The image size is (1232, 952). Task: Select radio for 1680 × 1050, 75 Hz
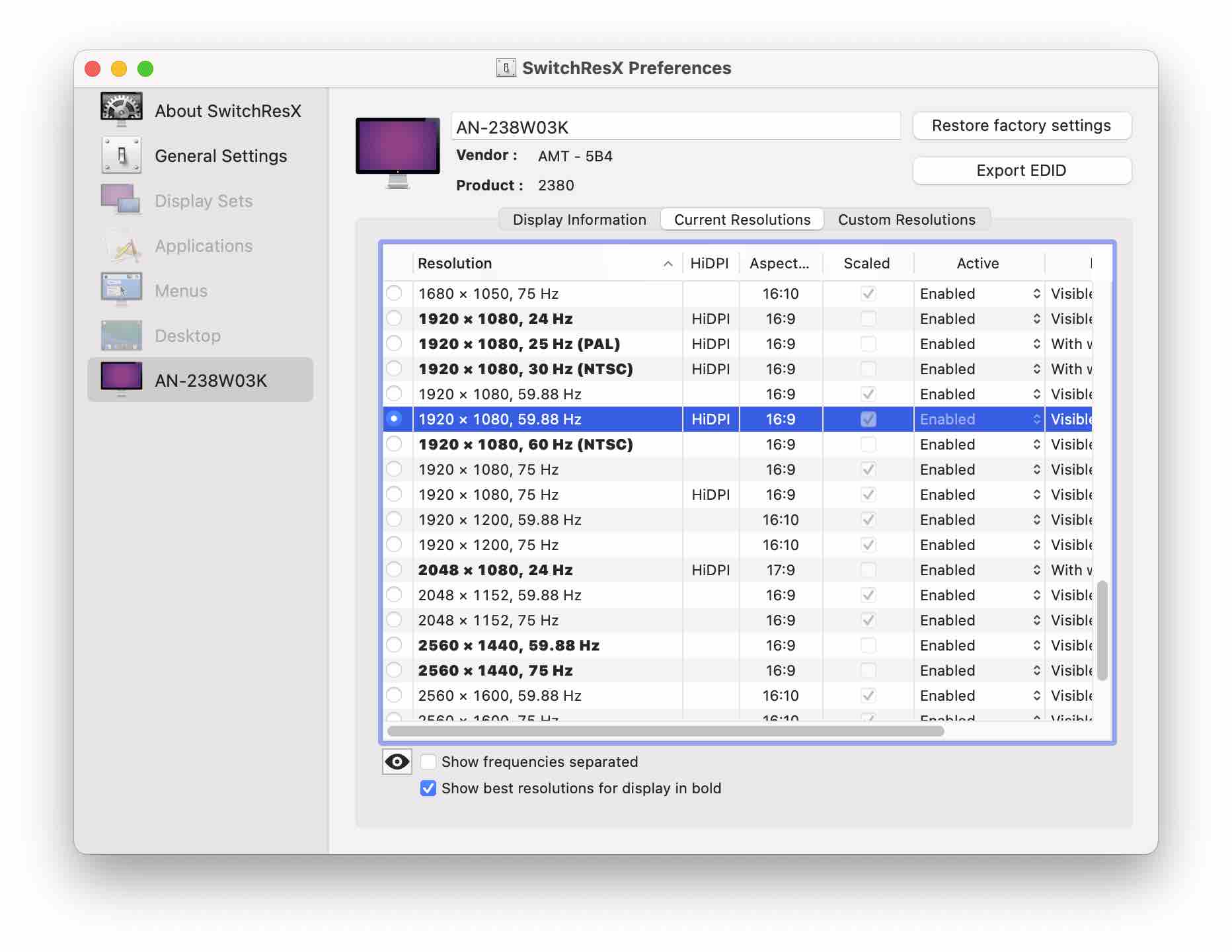pyautogui.click(x=394, y=293)
